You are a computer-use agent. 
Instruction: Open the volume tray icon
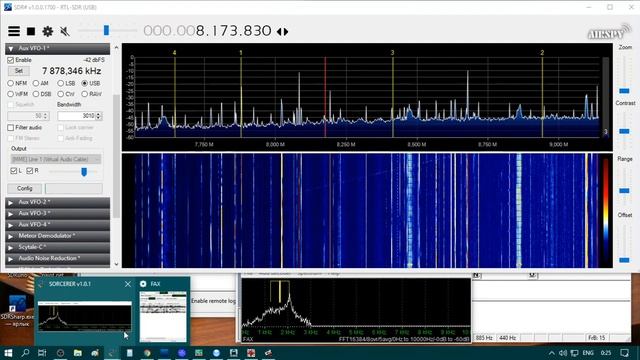[563, 353]
